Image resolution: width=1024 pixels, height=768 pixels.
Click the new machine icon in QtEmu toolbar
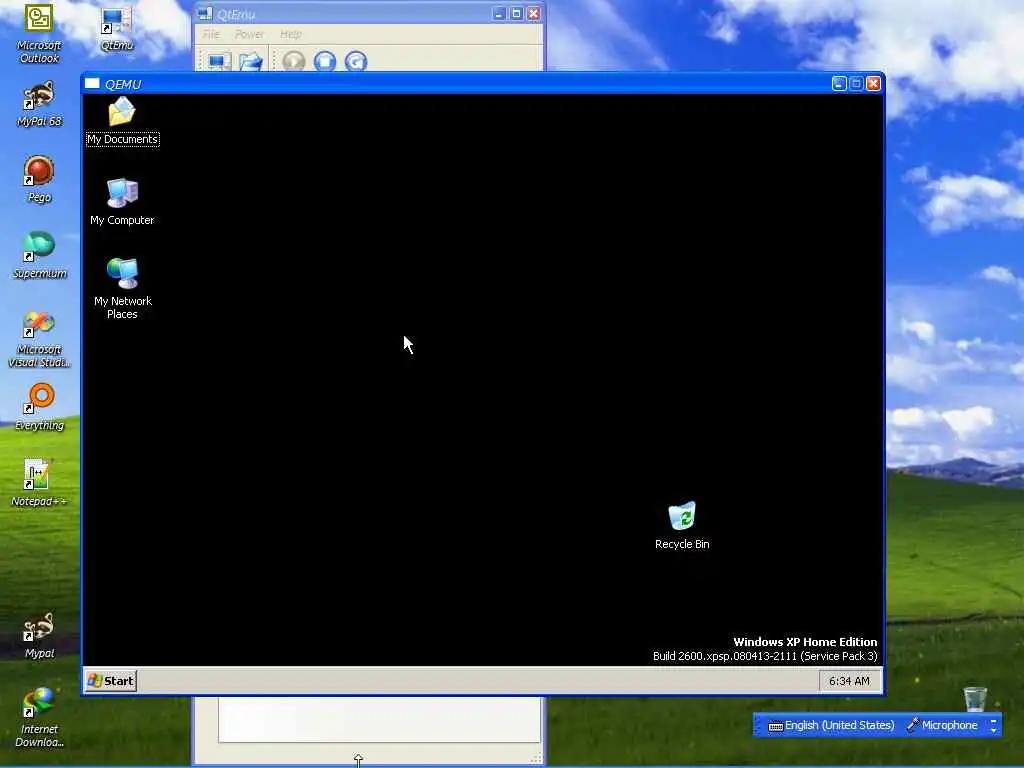coord(217,61)
